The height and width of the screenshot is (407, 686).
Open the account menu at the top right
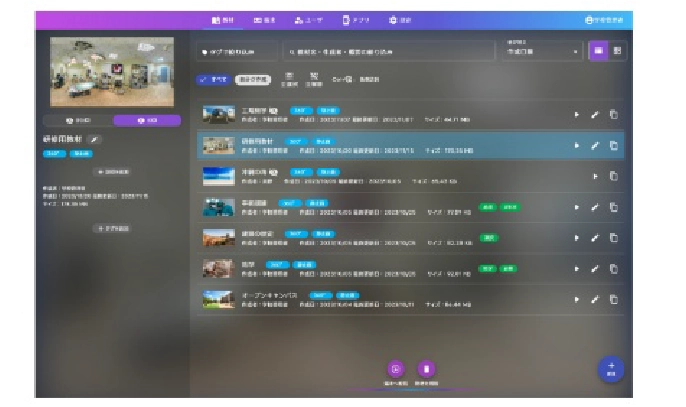pyautogui.click(x=604, y=20)
